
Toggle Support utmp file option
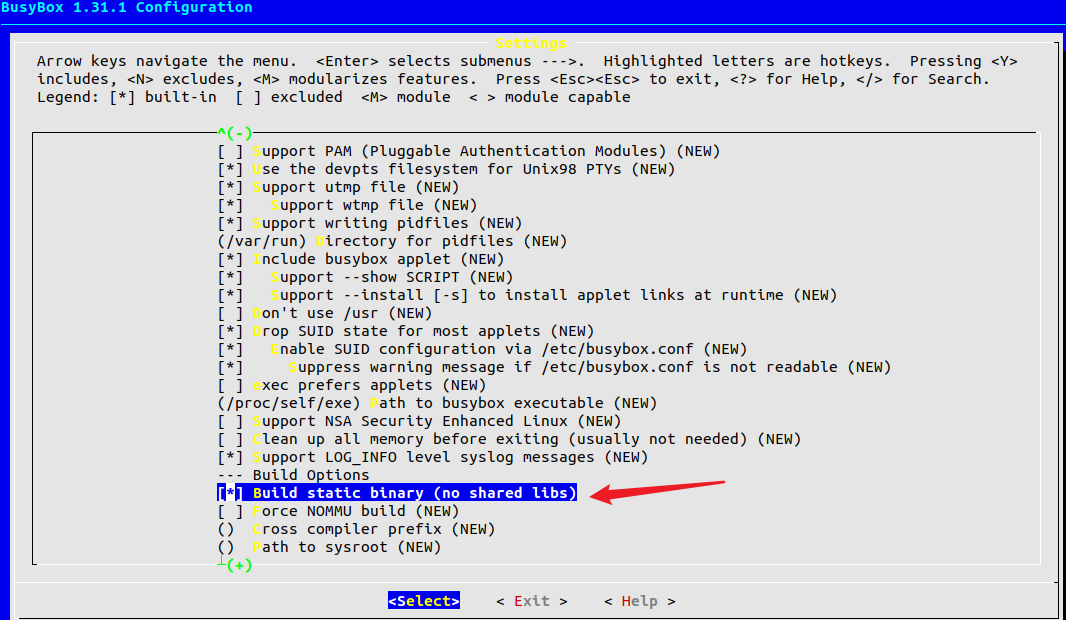338,187
